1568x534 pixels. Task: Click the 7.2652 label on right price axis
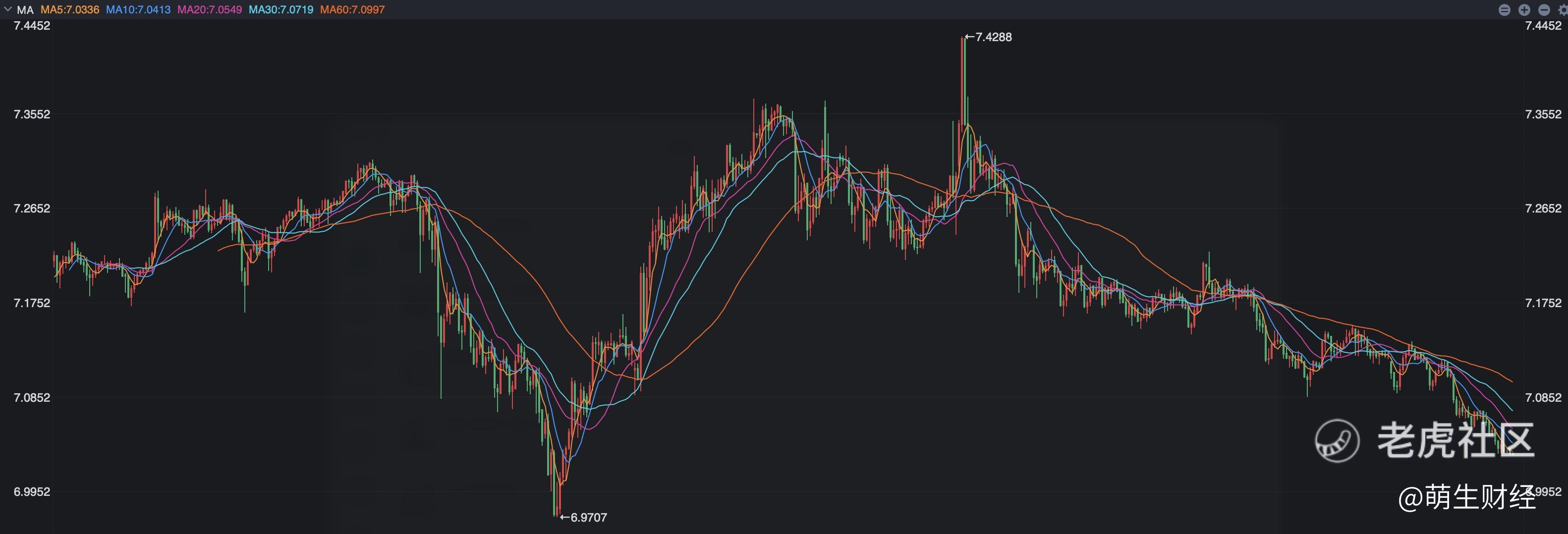click(1543, 209)
